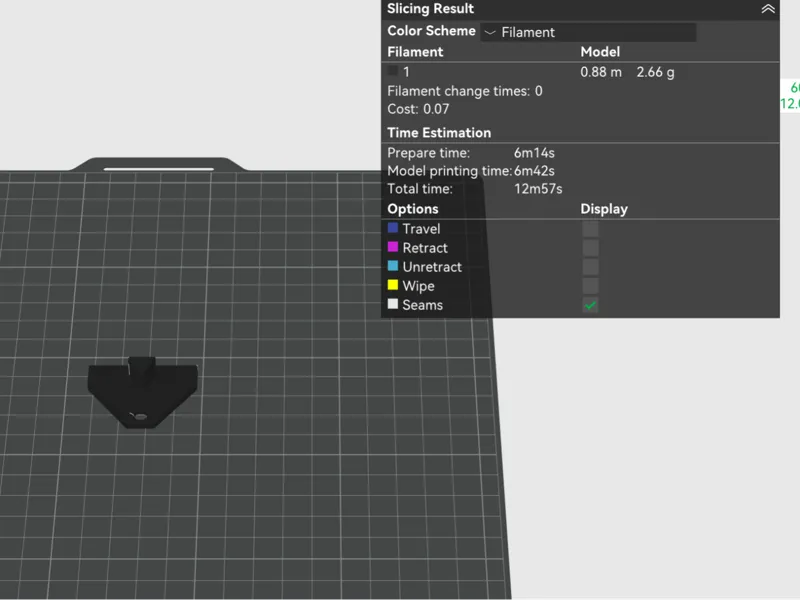The width and height of the screenshot is (800, 600).
Task: Click the 'Cost: 0.07' text
Action: click(x=418, y=109)
